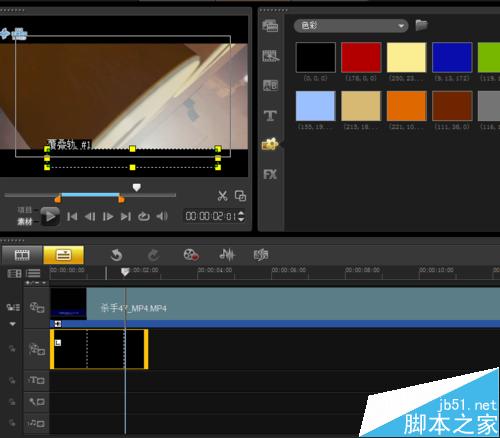
Task: Click the undo arrow in timeline toolbar
Action: (116, 255)
